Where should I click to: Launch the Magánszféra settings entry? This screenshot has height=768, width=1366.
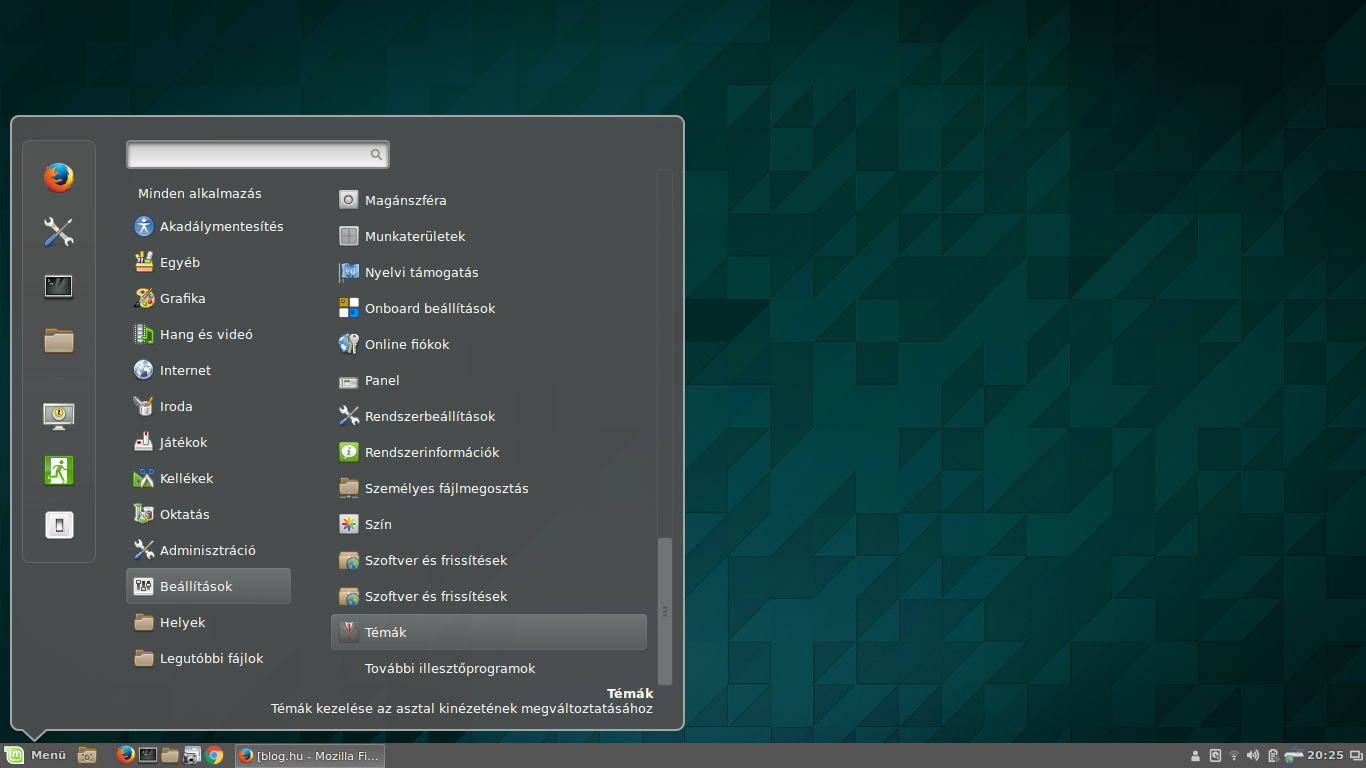[489, 200]
